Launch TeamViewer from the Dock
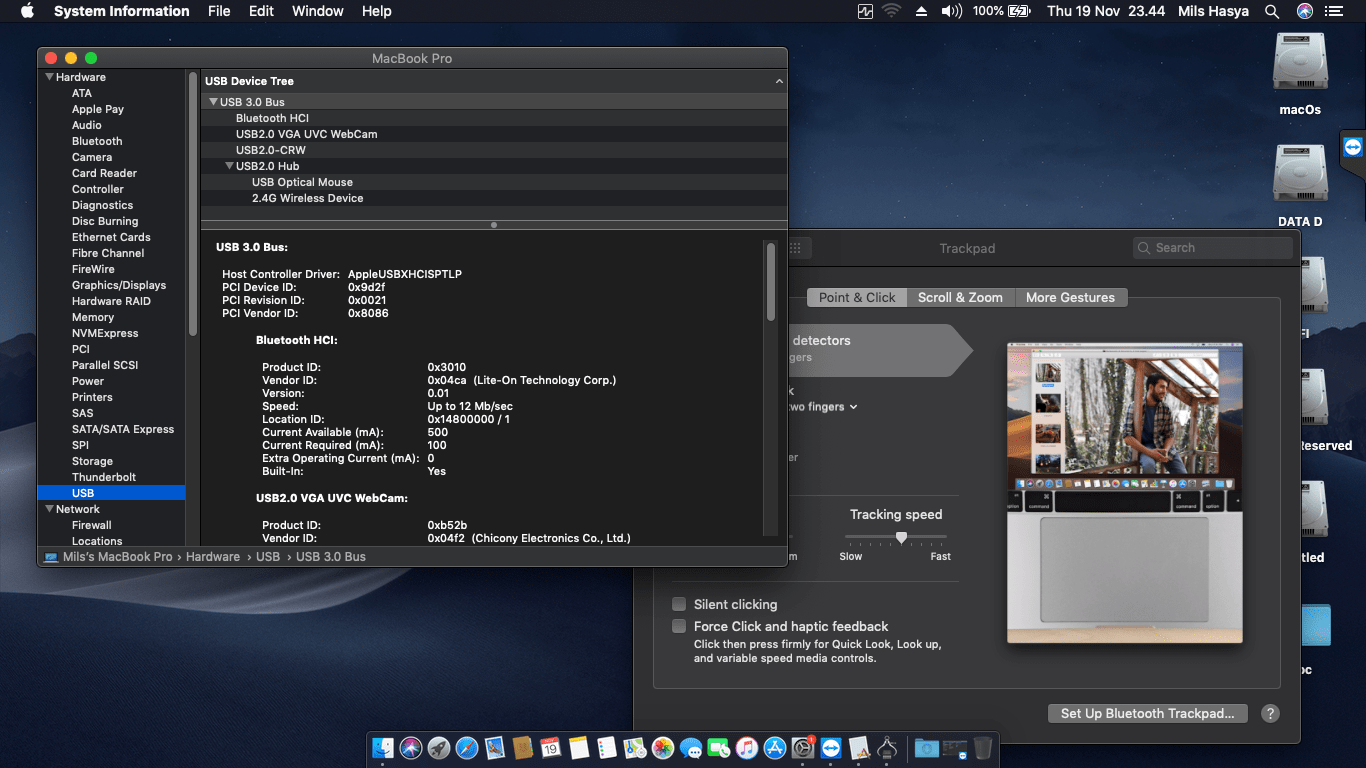Image resolution: width=1366 pixels, height=768 pixels. pos(831,748)
